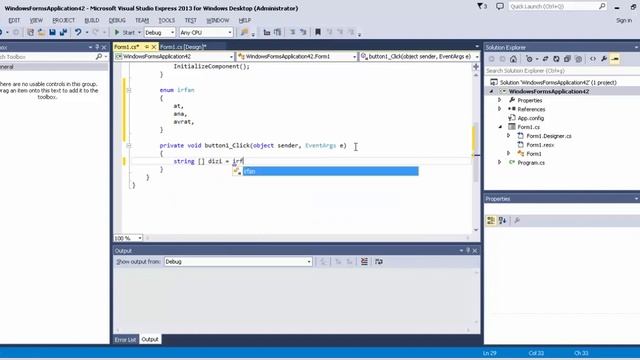Expand the References node in Solution Explorer

click(499, 109)
